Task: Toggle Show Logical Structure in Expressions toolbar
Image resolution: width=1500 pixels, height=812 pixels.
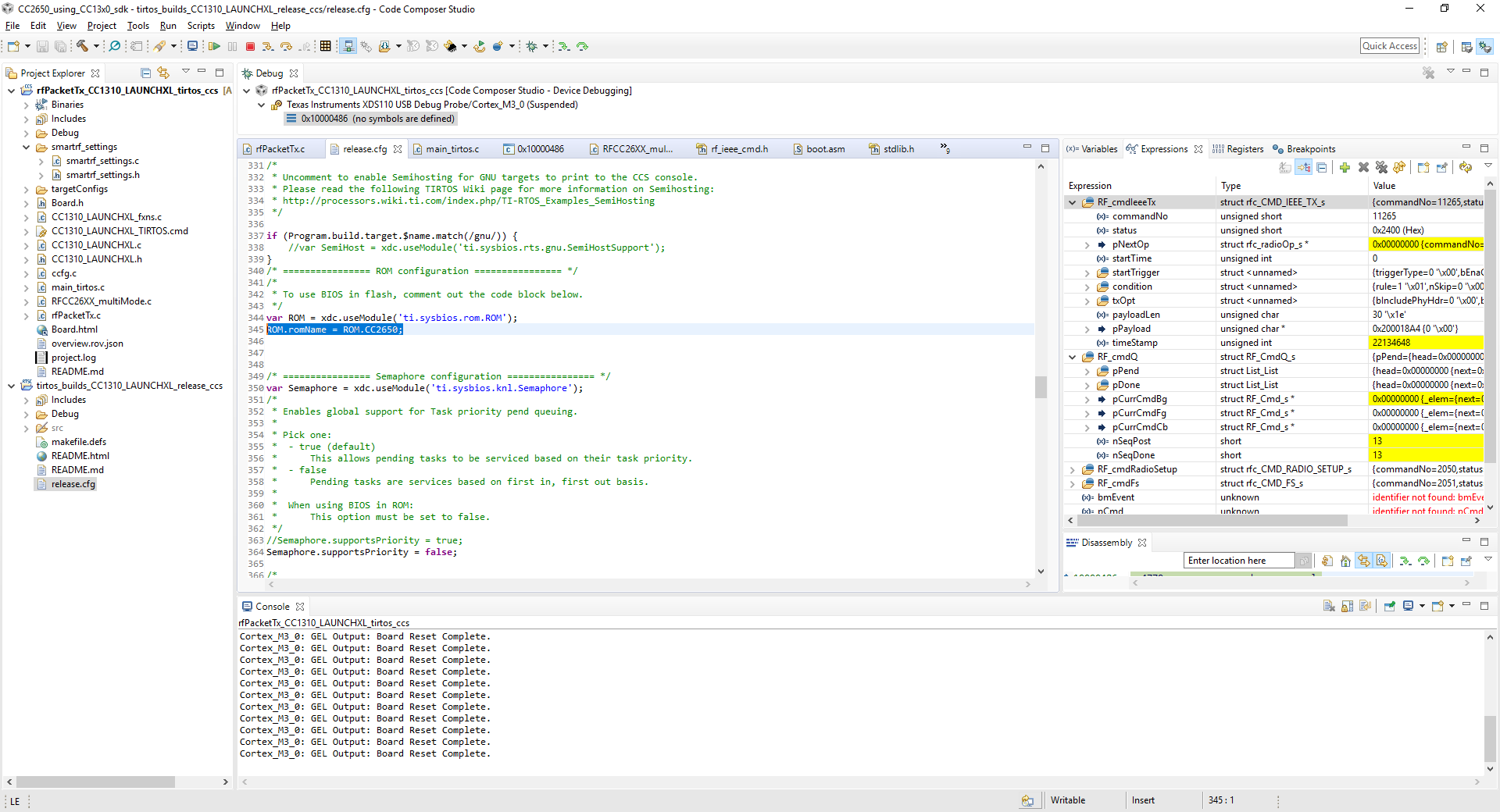Action: coord(1304,168)
